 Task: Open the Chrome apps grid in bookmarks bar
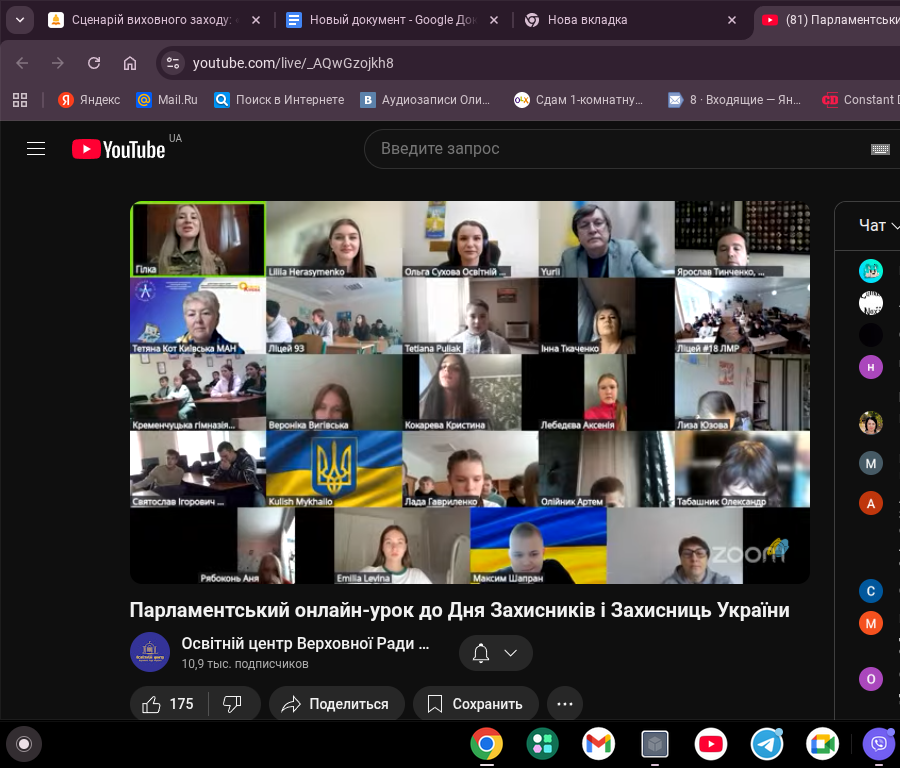20,100
